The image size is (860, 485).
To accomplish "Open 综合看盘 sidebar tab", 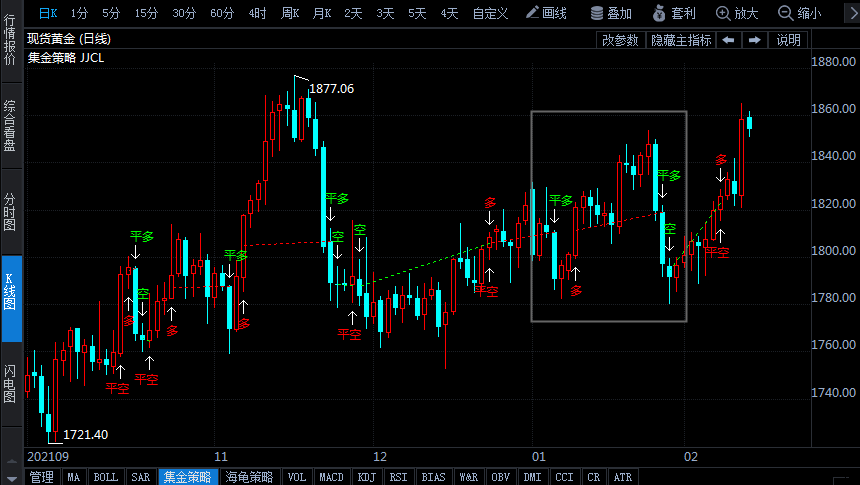I will point(10,126).
